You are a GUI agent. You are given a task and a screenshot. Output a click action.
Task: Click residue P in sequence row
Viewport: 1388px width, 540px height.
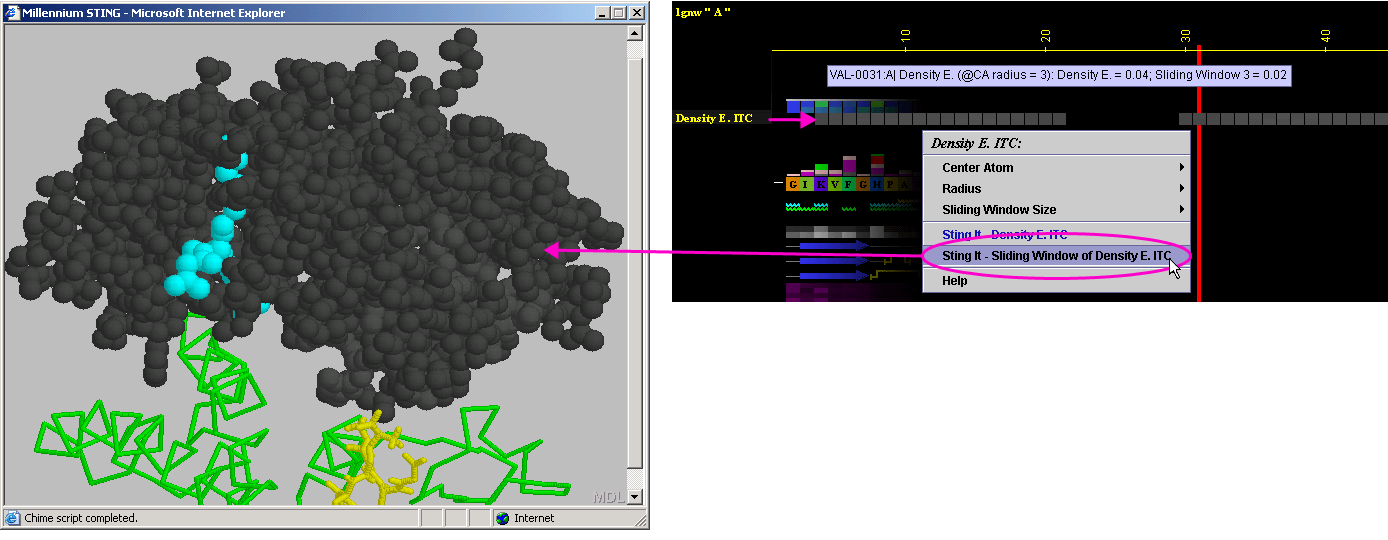point(891,184)
